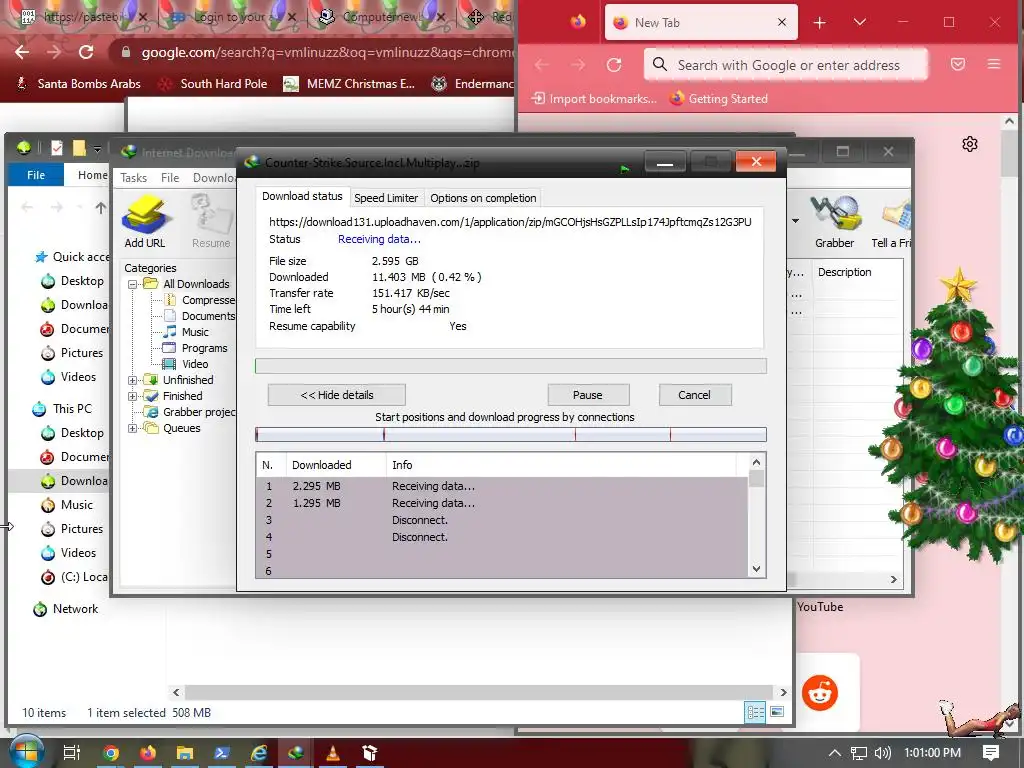Click the Chrome address bar URL
Viewport: 1024px width, 768px height.
click(327, 52)
